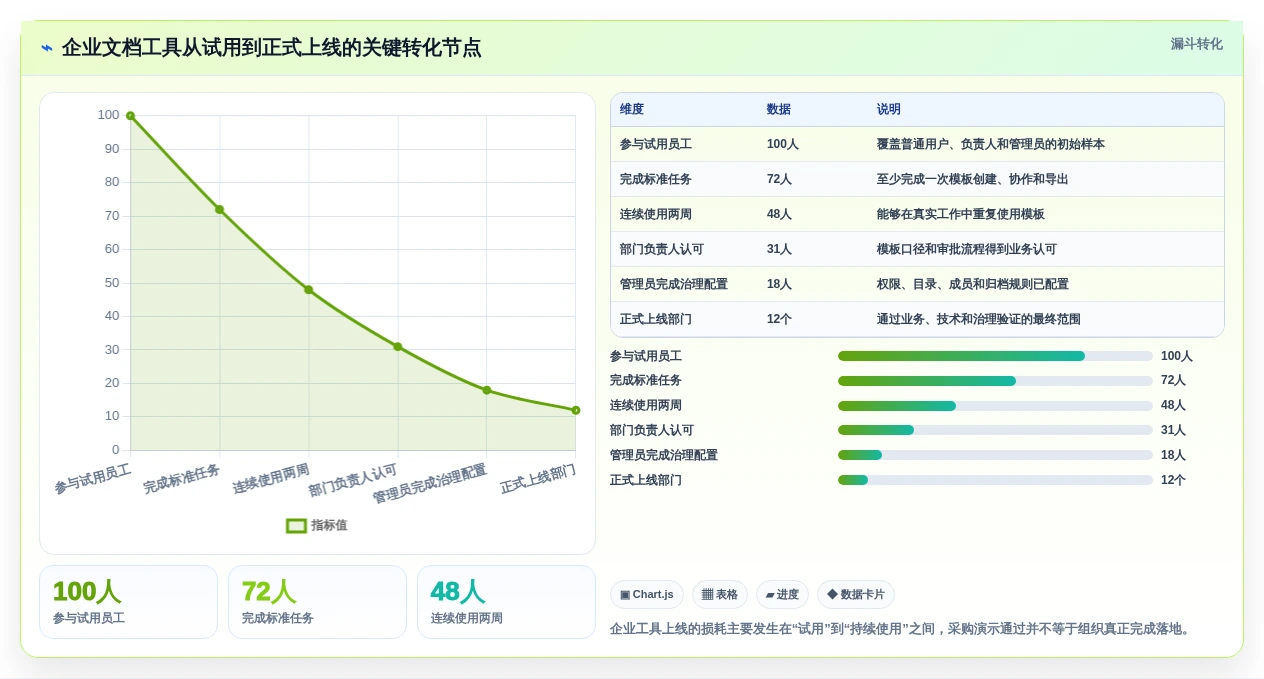Click the description 覆盖普通用户、负责人和管理员的初始样本
The height and width of the screenshot is (679, 1264).
tap(991, 144)
